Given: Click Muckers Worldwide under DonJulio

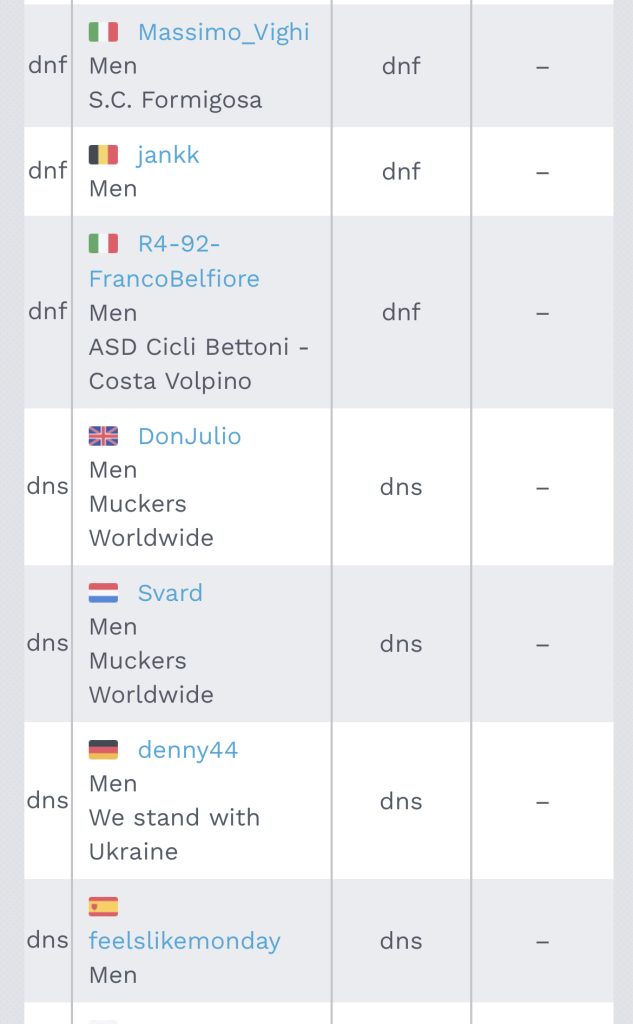Looking at the screenshot, I should 151,521.
